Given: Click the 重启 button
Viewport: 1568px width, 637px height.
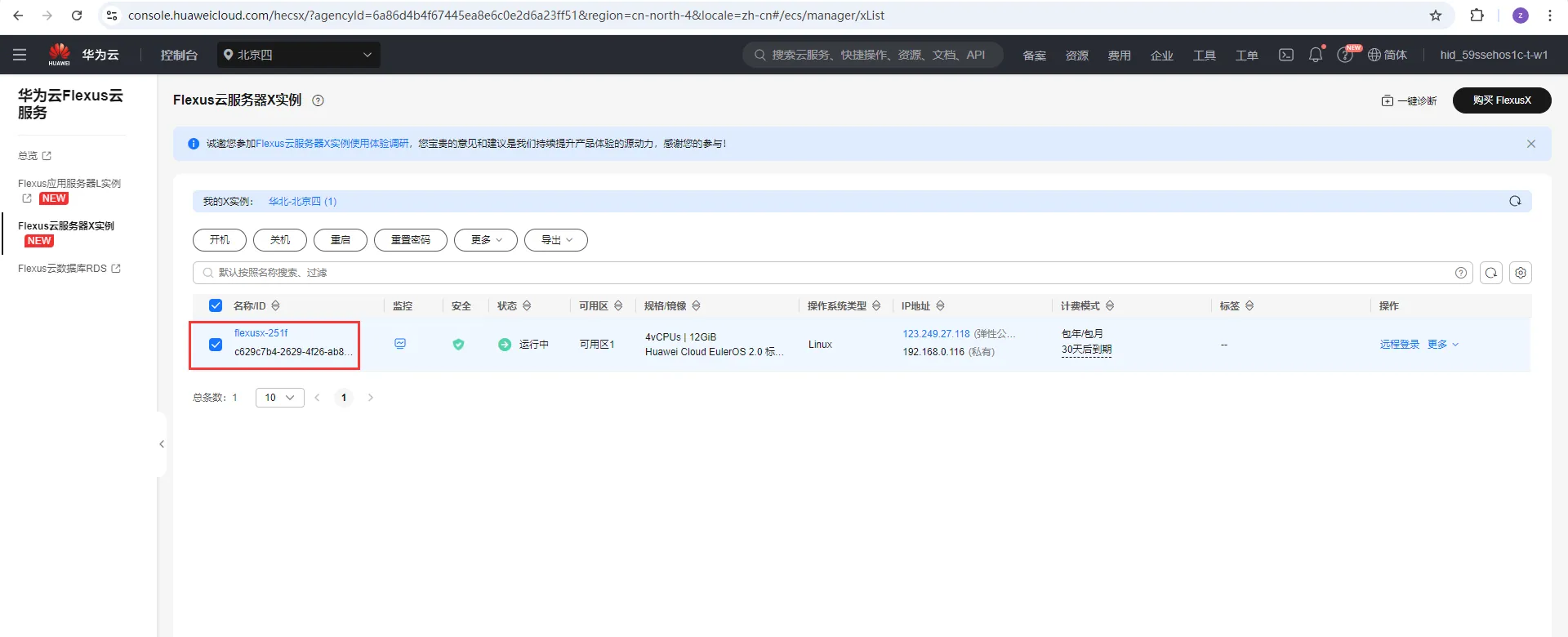Looking at the screenshot, I should 341,240.
